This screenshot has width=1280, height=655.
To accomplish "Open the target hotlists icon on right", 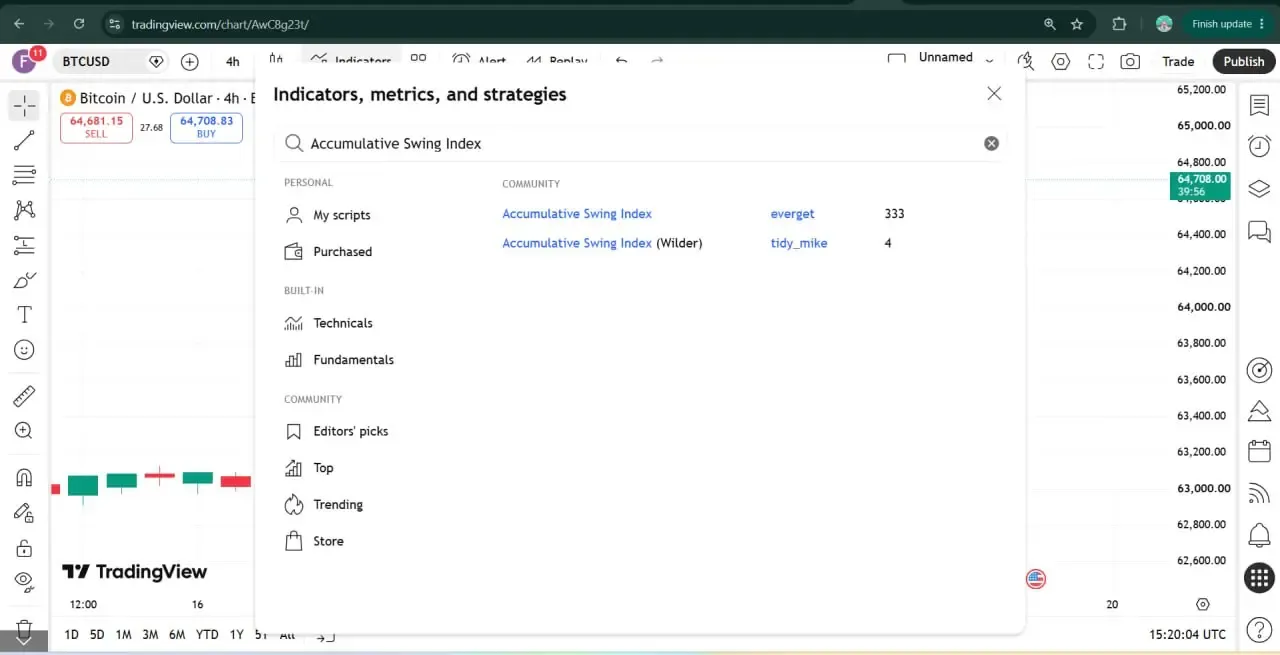I will pos(1259,370).
